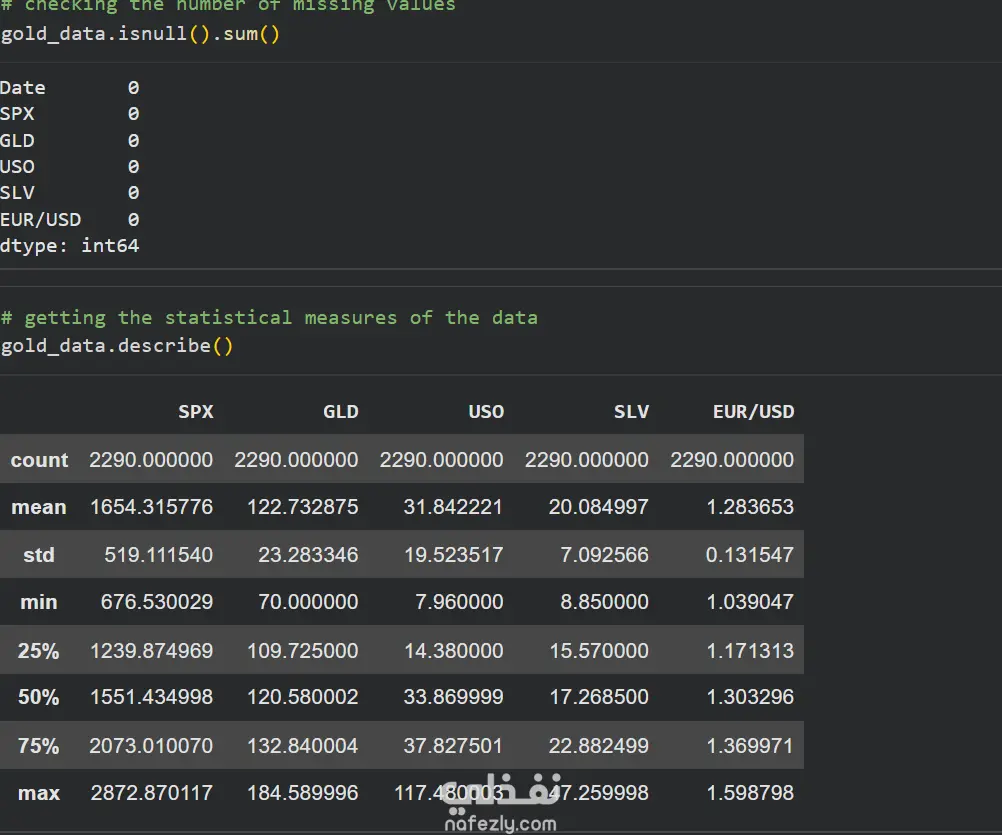Image resolution: width=1002 pixels, height=835 pixels.
Task: Select std EUR/USD value 0.131547
Action: click(750, 555)
